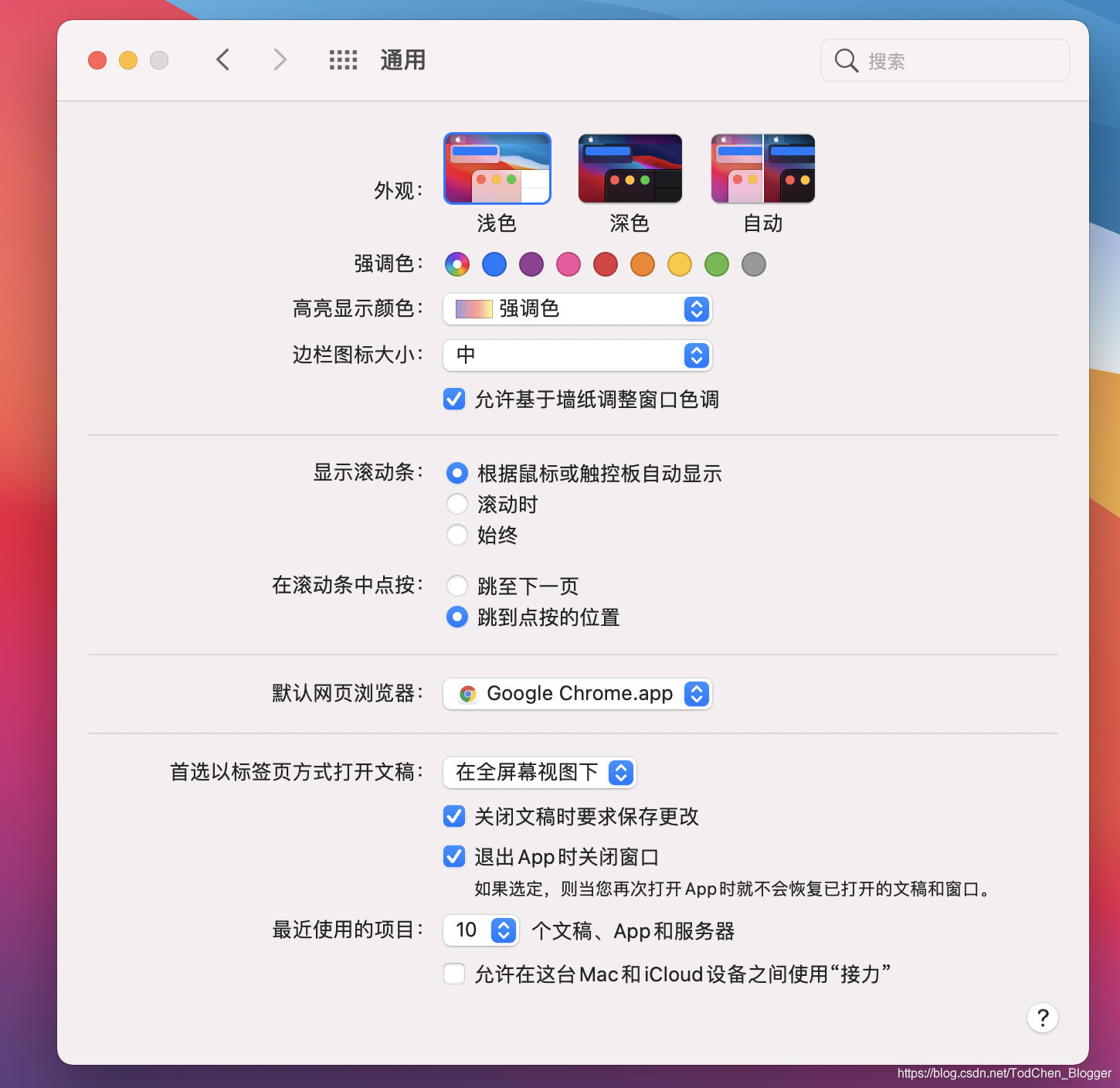Enable the 接力 (Handoff) checkbox
Image resolution: width=1120 pixels, height=1088 pixels.
click(454, 974)
